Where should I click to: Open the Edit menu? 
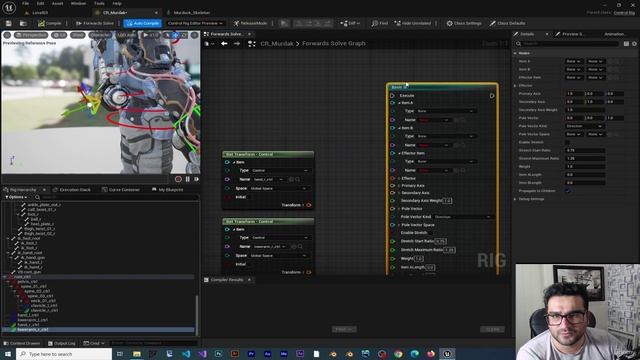tap(40, 3)
